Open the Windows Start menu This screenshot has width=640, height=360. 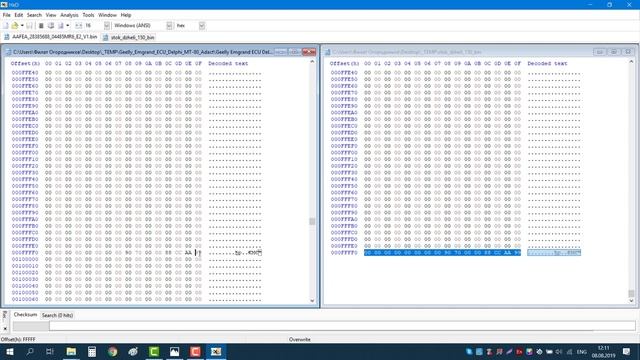9,351
